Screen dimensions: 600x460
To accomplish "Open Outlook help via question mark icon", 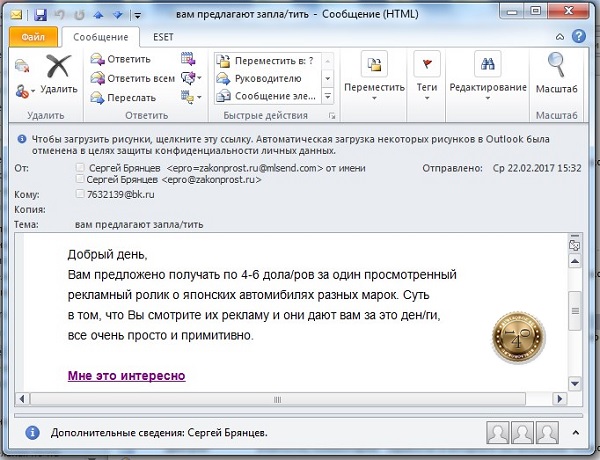I will click(579, 36).
